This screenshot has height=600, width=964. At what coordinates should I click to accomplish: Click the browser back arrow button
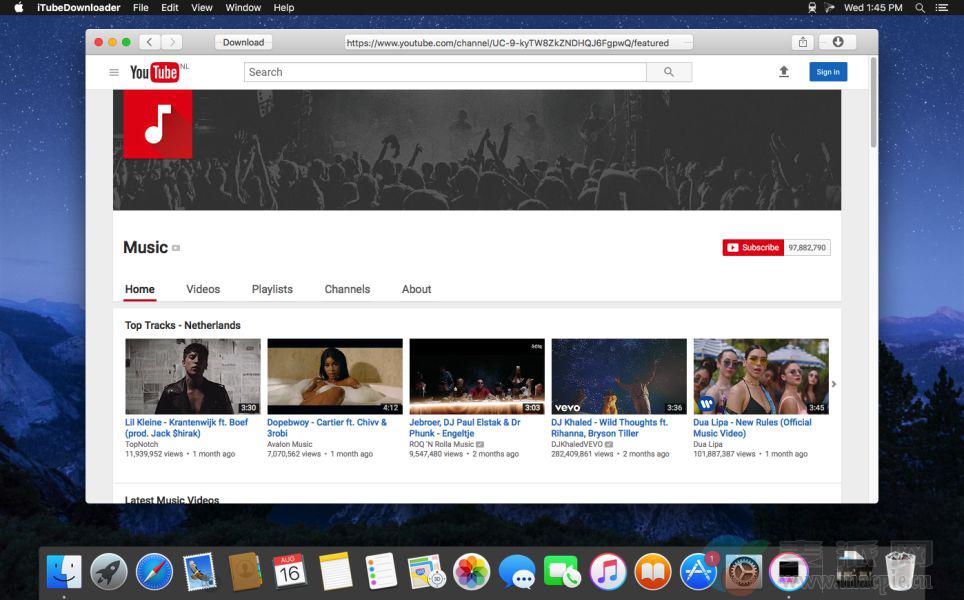[x=150, y=42]
